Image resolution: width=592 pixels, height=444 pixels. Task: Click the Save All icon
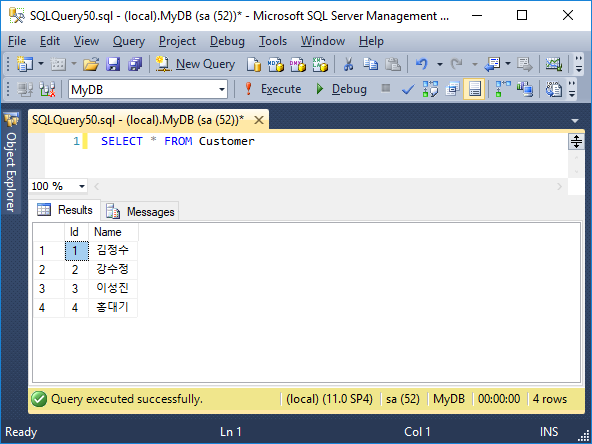[135, 64]
